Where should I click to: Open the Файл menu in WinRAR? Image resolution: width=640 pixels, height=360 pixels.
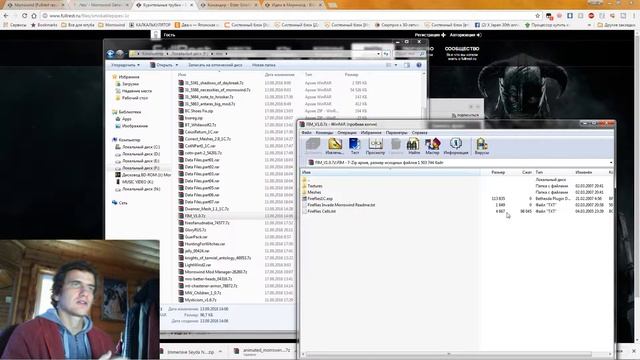tap(306, 133)
